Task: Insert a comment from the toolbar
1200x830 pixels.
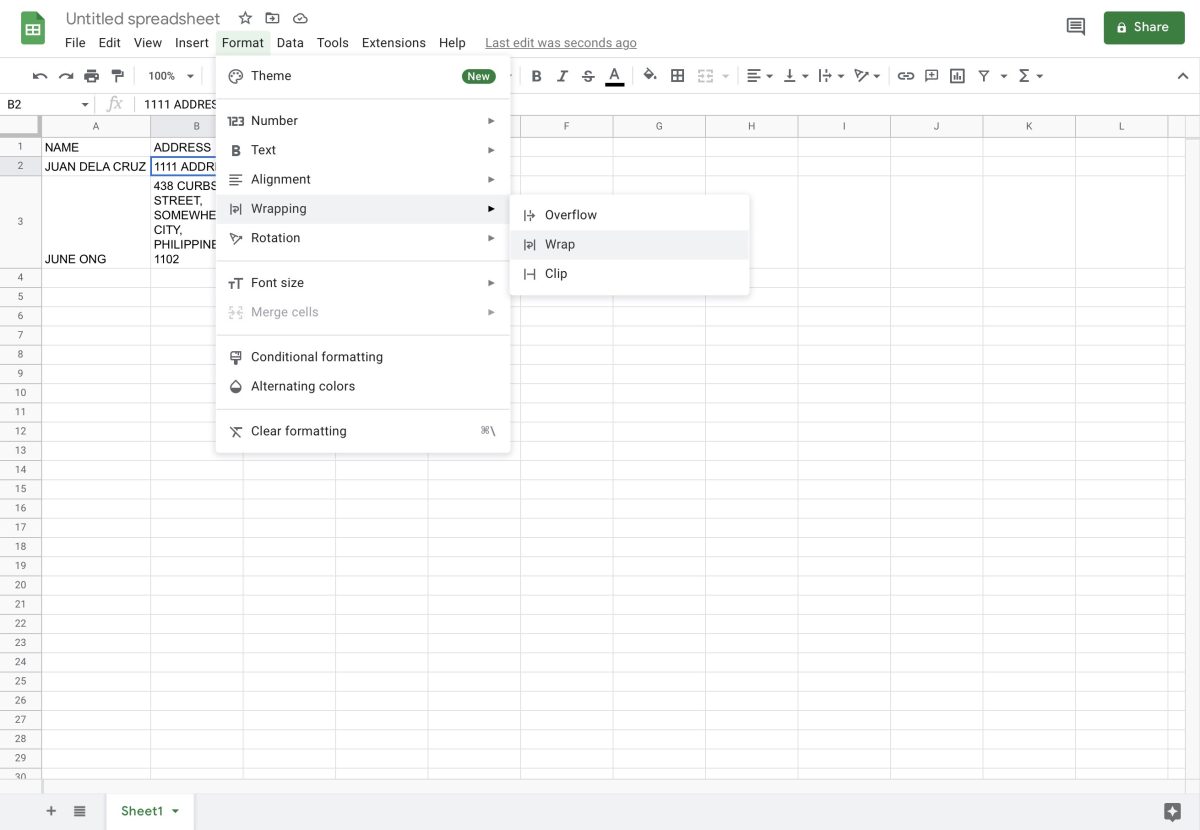Action: coord(931,75)
